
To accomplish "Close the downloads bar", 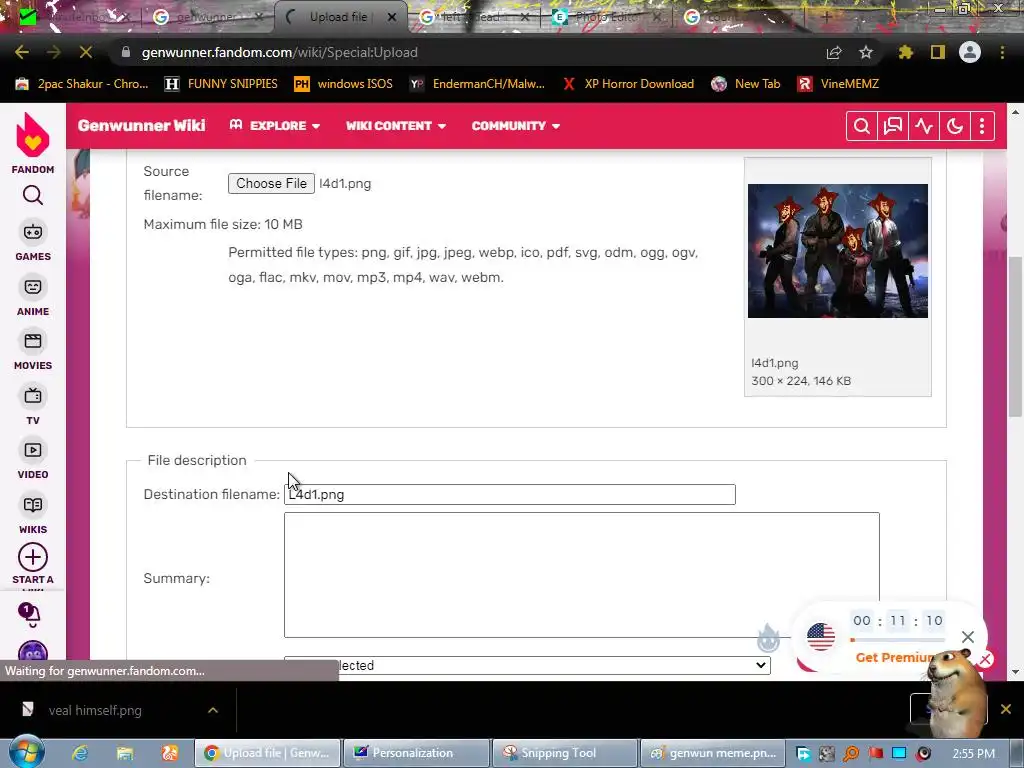I will [1006, 709].
